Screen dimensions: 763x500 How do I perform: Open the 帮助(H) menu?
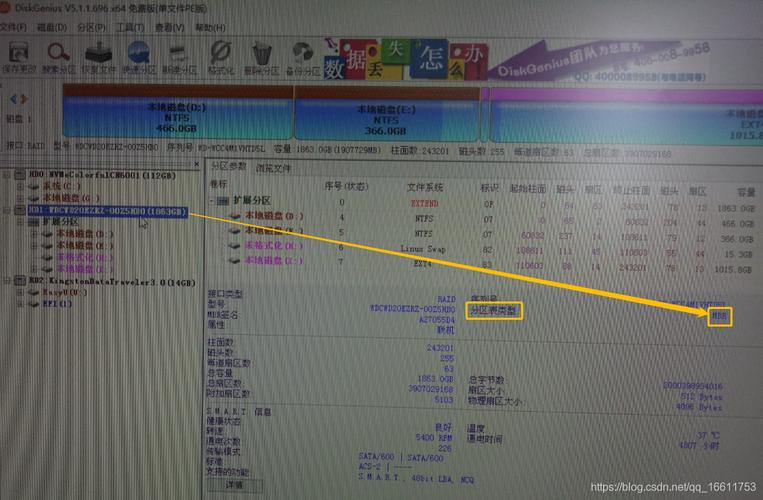point(210,27)
